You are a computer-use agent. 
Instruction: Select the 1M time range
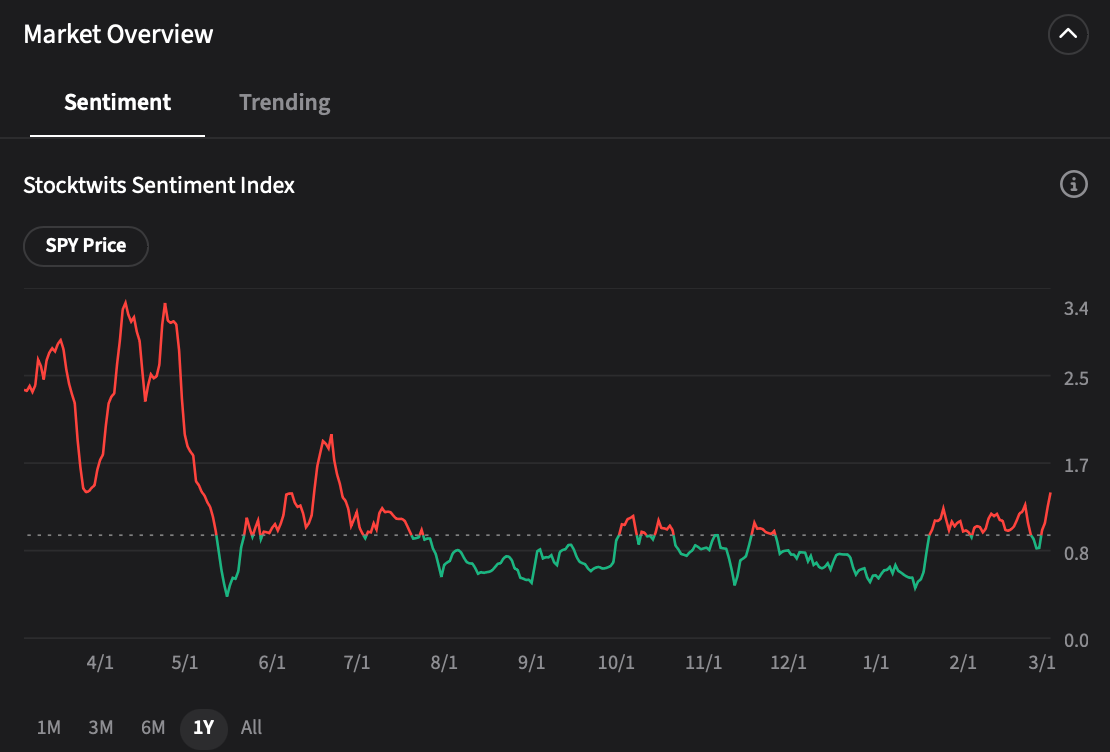pos(49,727)
